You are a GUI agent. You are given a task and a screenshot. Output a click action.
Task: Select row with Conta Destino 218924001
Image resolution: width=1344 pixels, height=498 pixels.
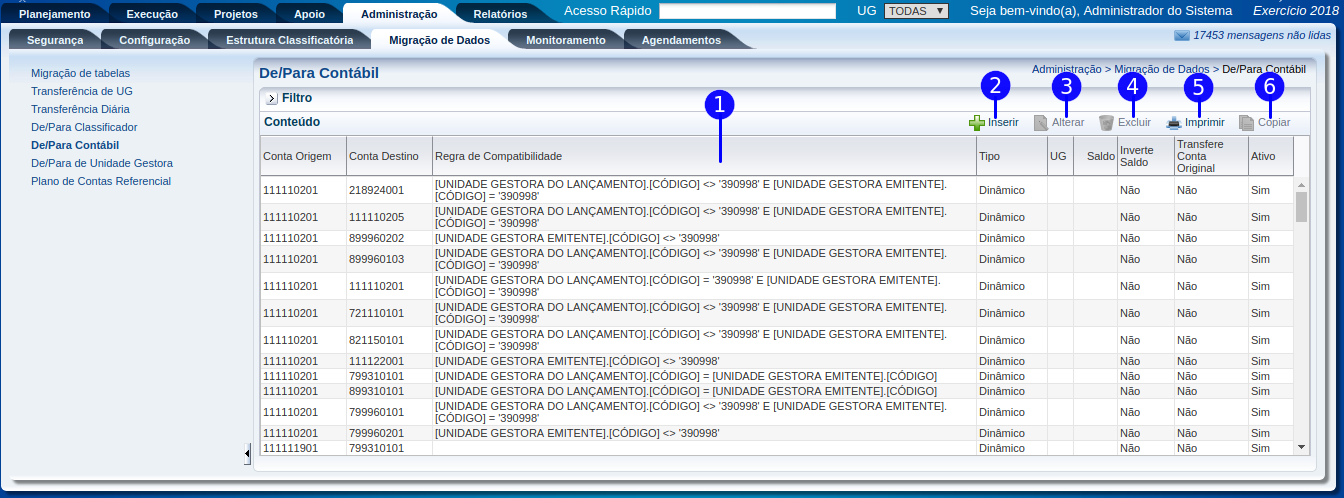click(376, 190)
